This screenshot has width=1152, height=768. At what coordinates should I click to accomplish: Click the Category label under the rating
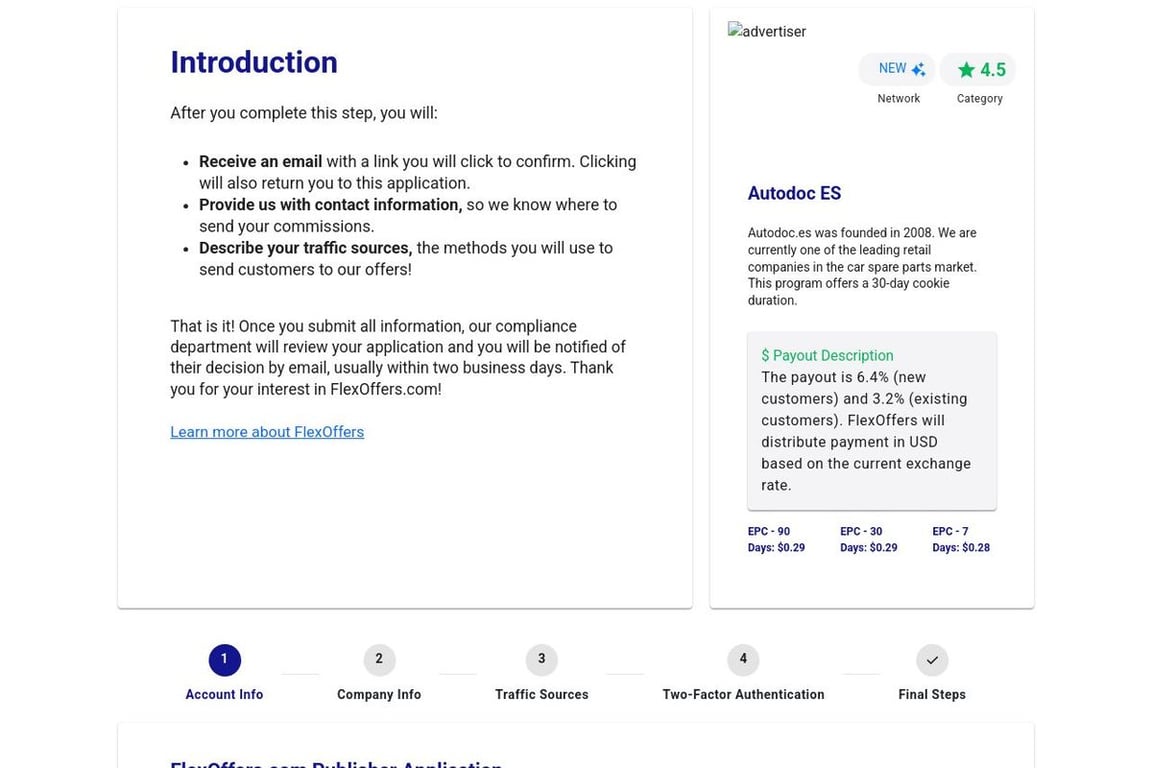coord(979,98)
